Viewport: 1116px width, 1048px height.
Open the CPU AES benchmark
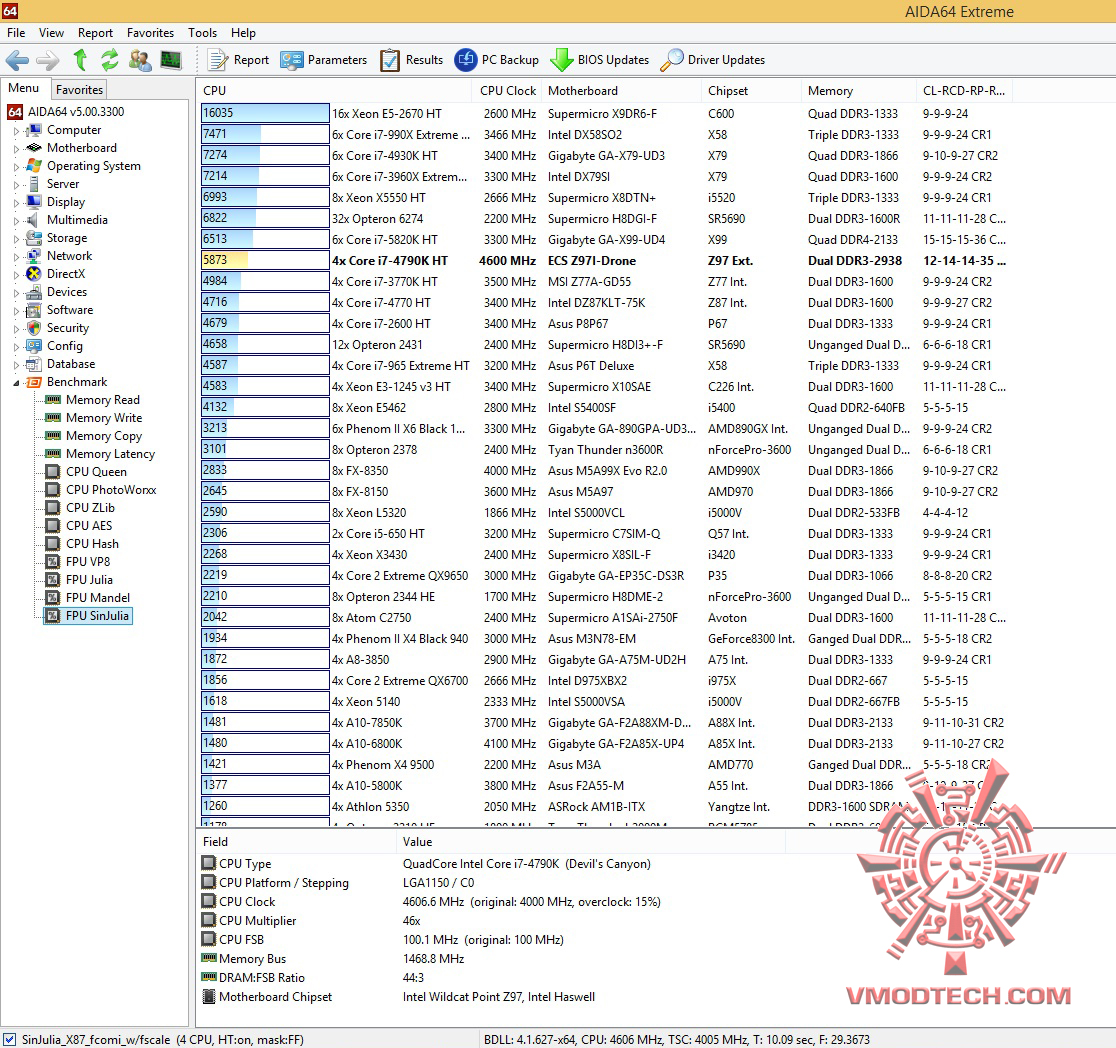coord(79,525)
